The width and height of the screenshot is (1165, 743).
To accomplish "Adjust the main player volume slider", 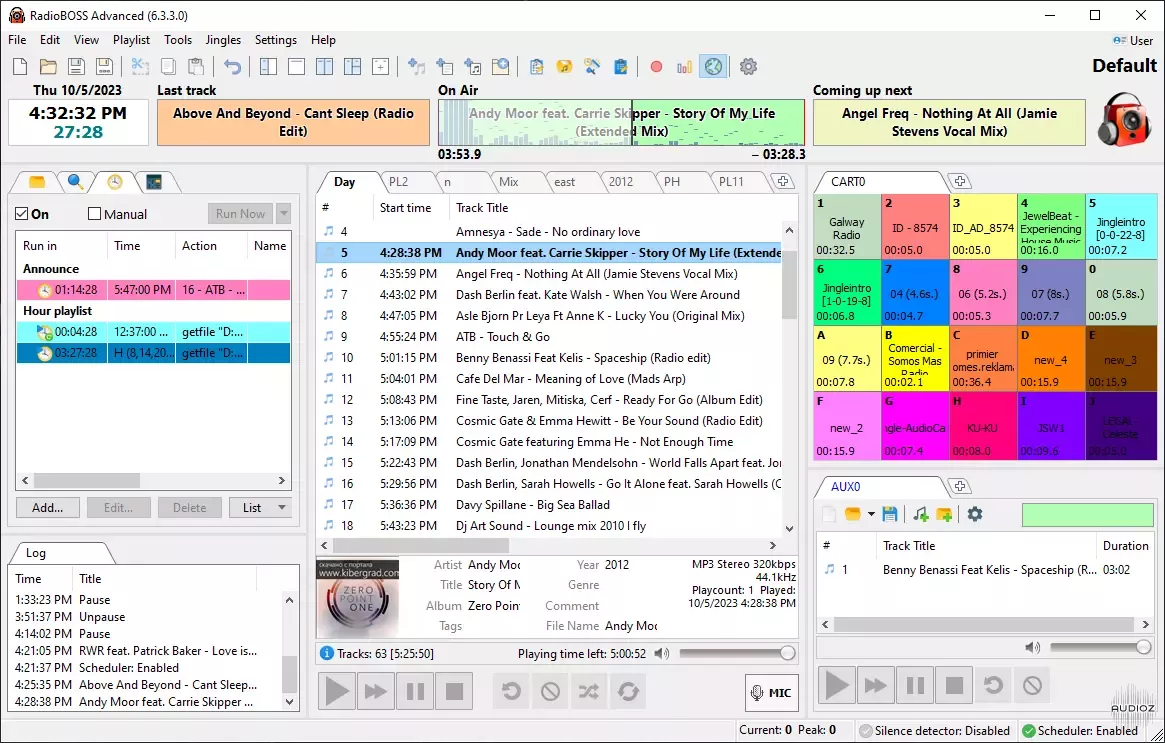I will (735, 653).
